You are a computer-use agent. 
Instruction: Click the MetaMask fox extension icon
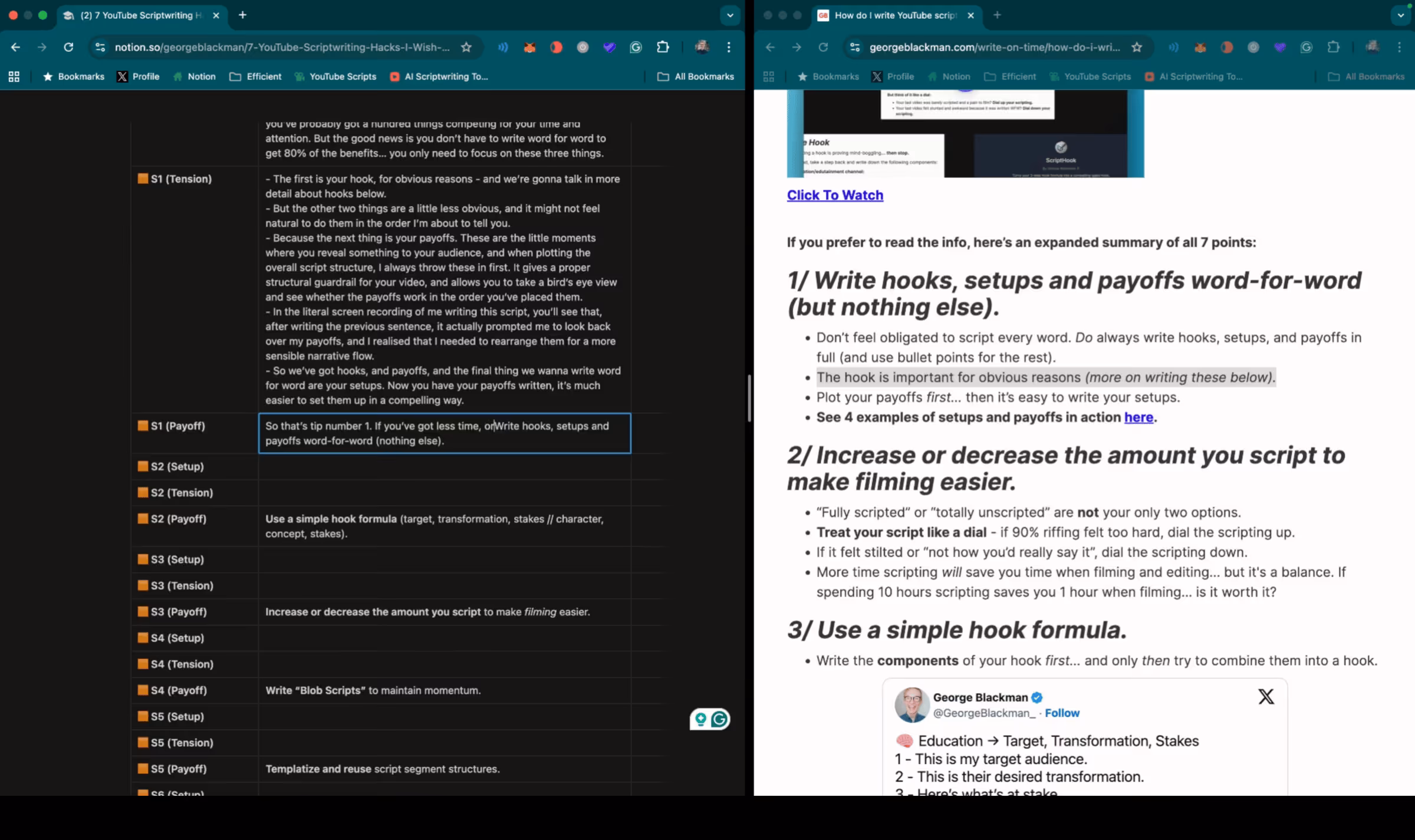[x=529, y=47]
